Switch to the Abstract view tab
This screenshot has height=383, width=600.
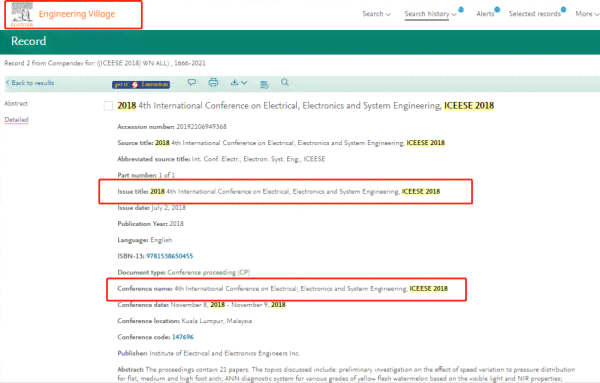click(16, 103)
